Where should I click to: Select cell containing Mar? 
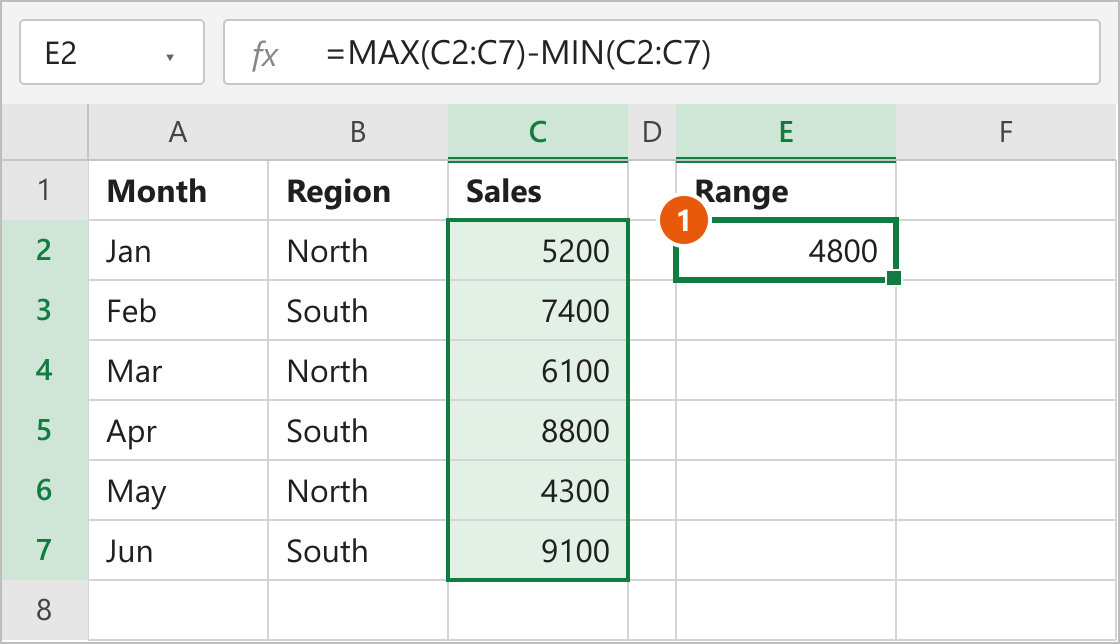click(x=178, y=371)
